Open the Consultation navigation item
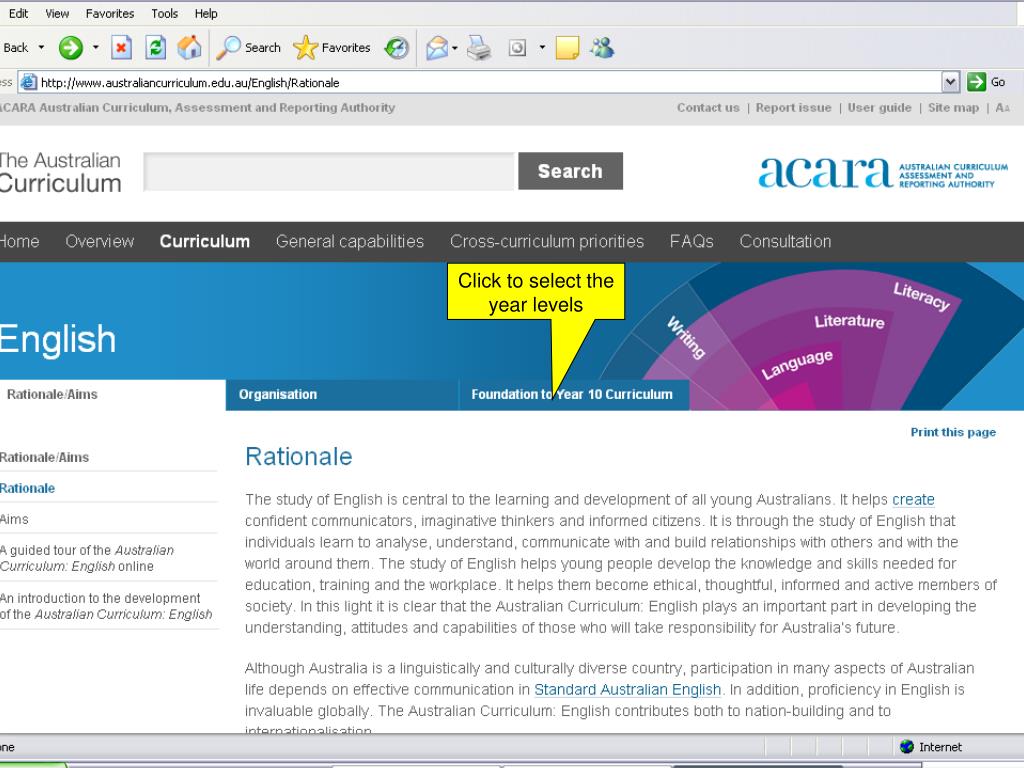 (x=785, y=242)
